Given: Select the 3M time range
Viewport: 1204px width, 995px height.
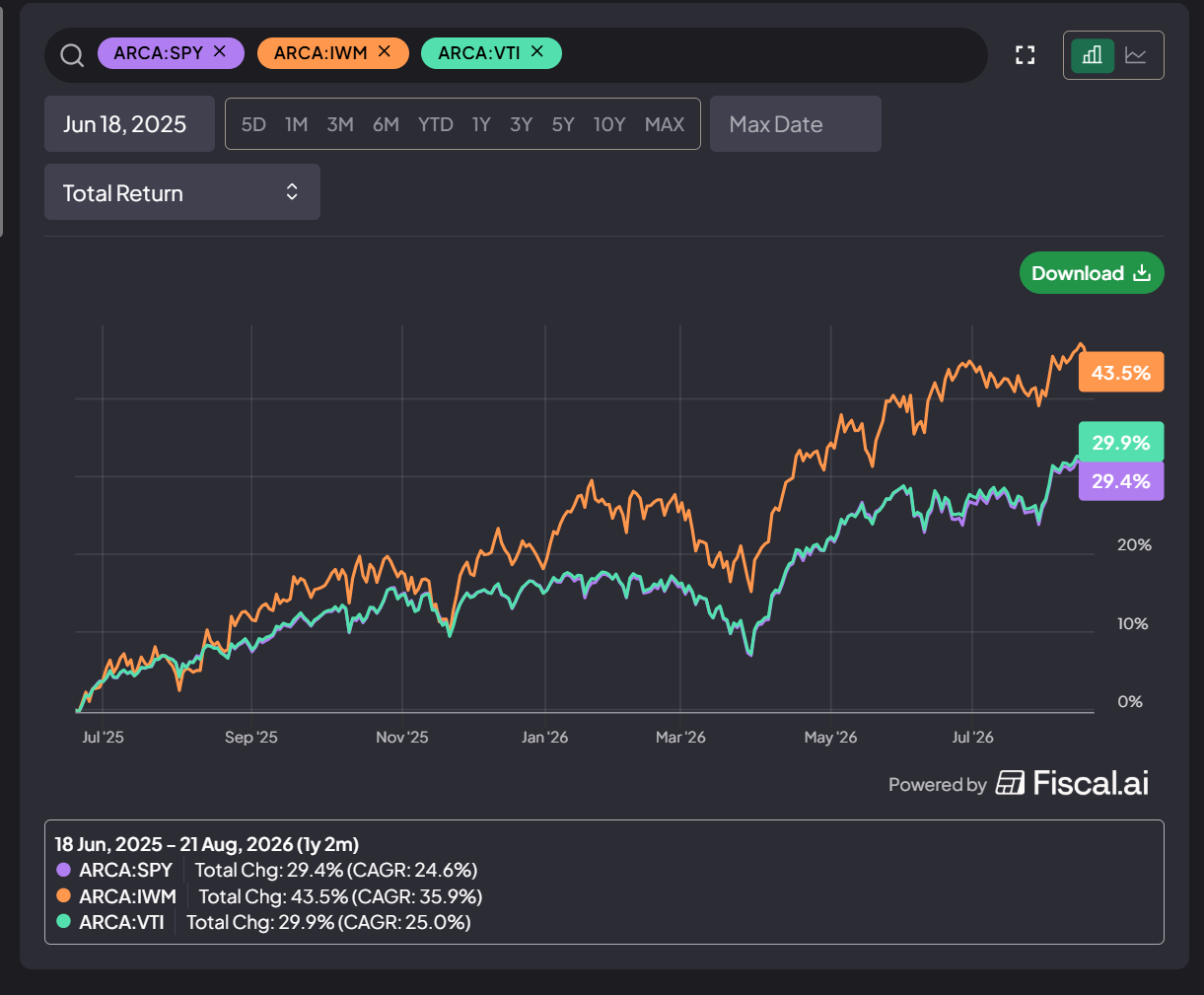Looking at the screenshot, I should coord(340,124).
